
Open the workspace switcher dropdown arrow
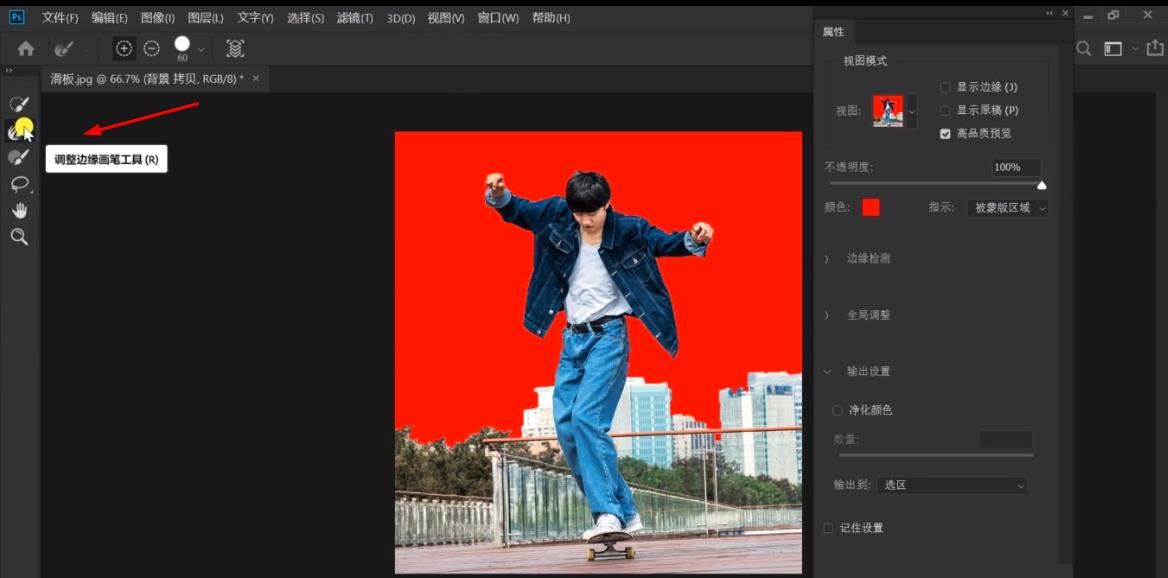click(1135, 48)
